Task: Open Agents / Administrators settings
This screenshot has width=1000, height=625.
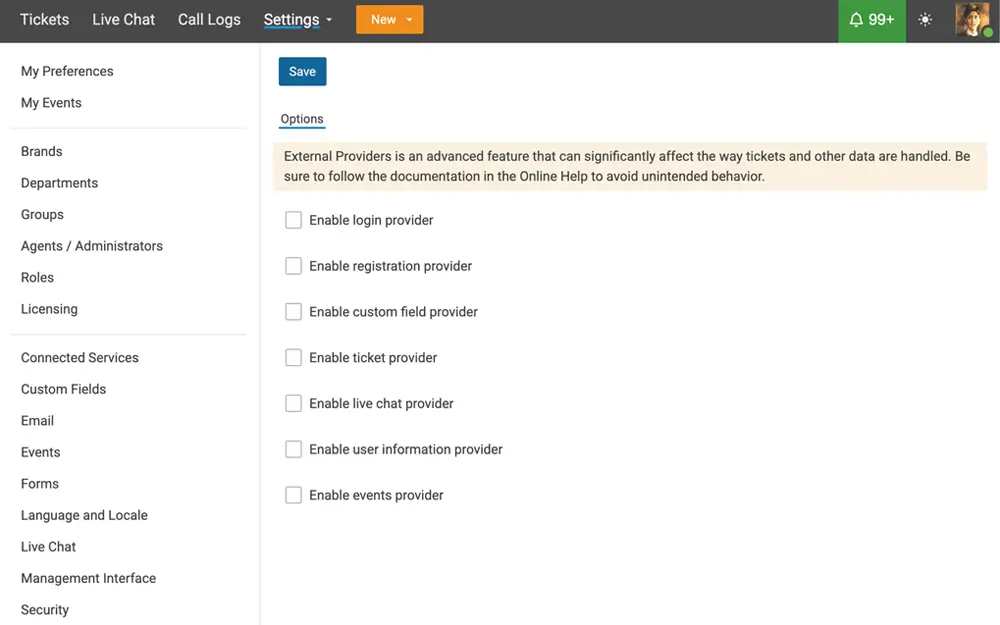Action: (92, 246)
